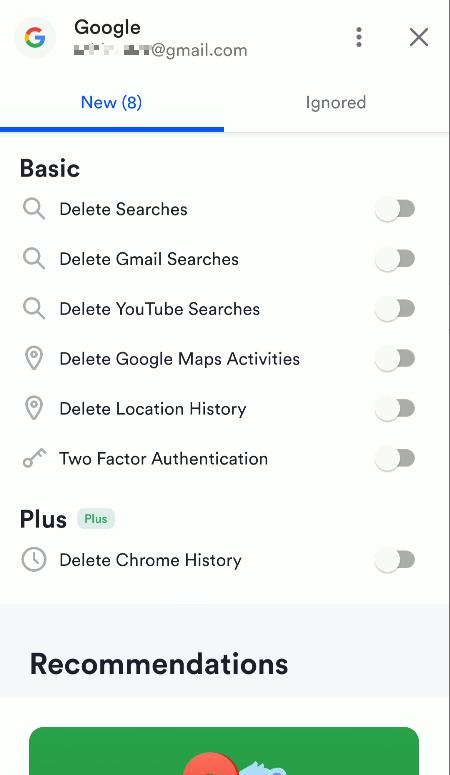Toggle Delete YouTube Searches on

(395, 309)
